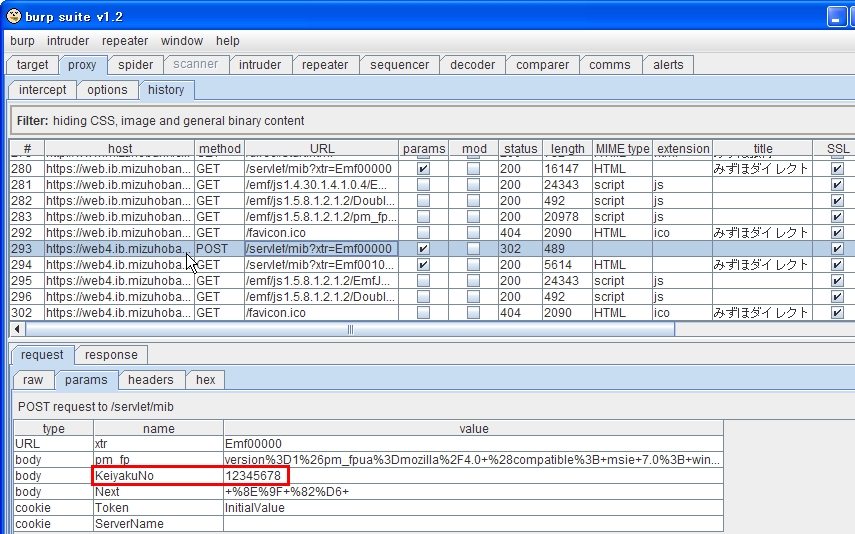This screenshot has width=855, height=534.
Task: Switch to the spider tab
Action: click(135, 65)
